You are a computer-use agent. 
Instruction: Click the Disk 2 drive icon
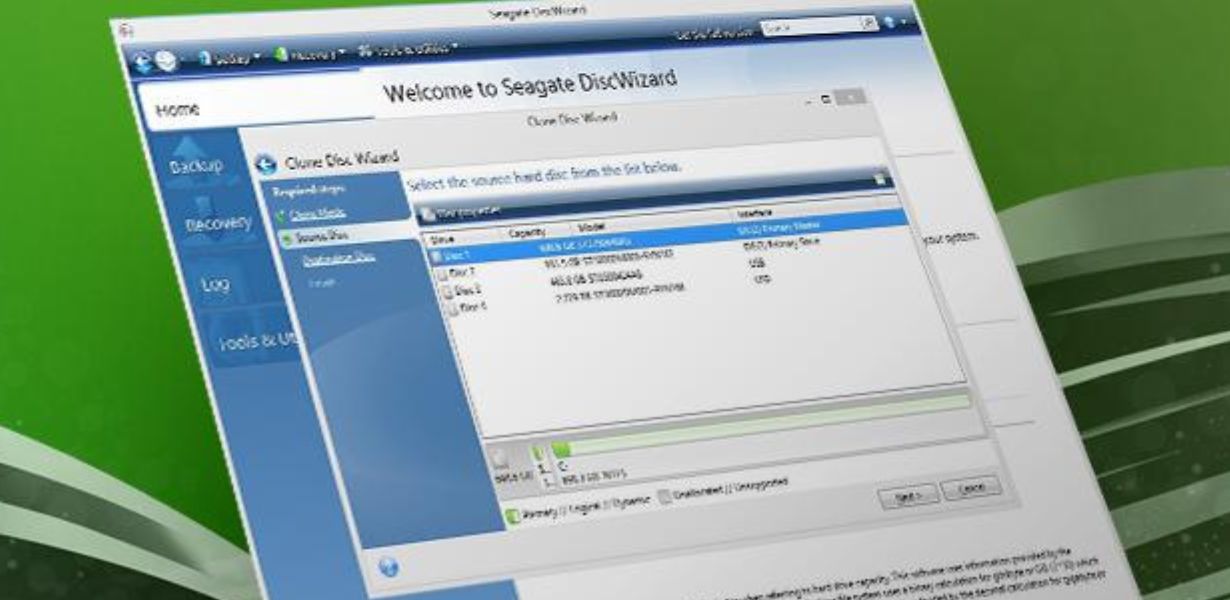pyautogui.click(x=449, y=290)
